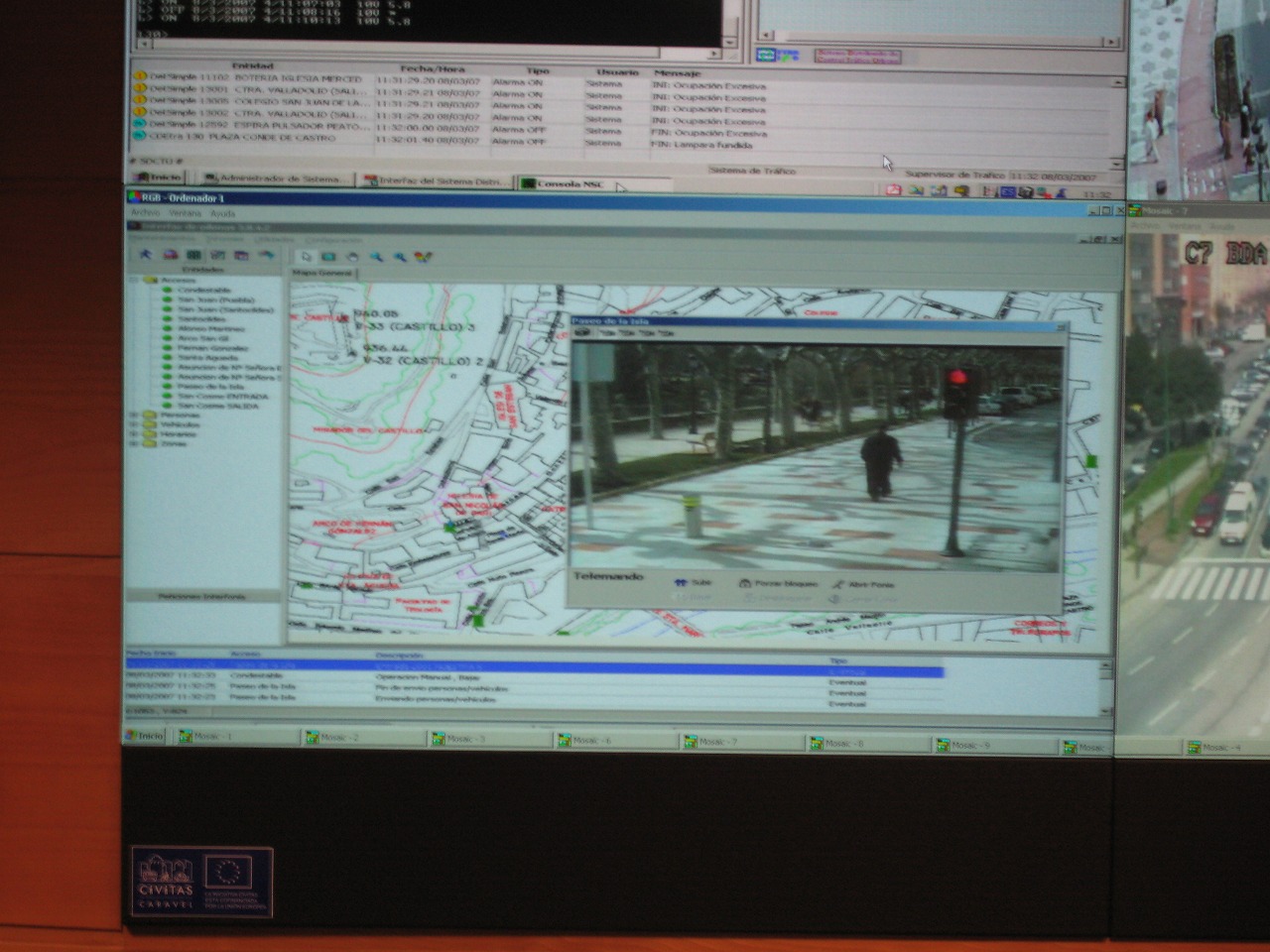Click the Entidad column header in alarm table
This screenshot has height=952, width=1270.
(251, 66)
